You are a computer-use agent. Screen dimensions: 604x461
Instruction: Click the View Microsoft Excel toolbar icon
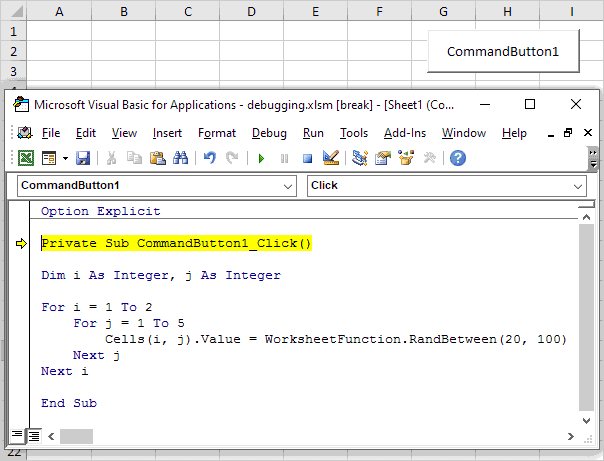coord(26,158)
